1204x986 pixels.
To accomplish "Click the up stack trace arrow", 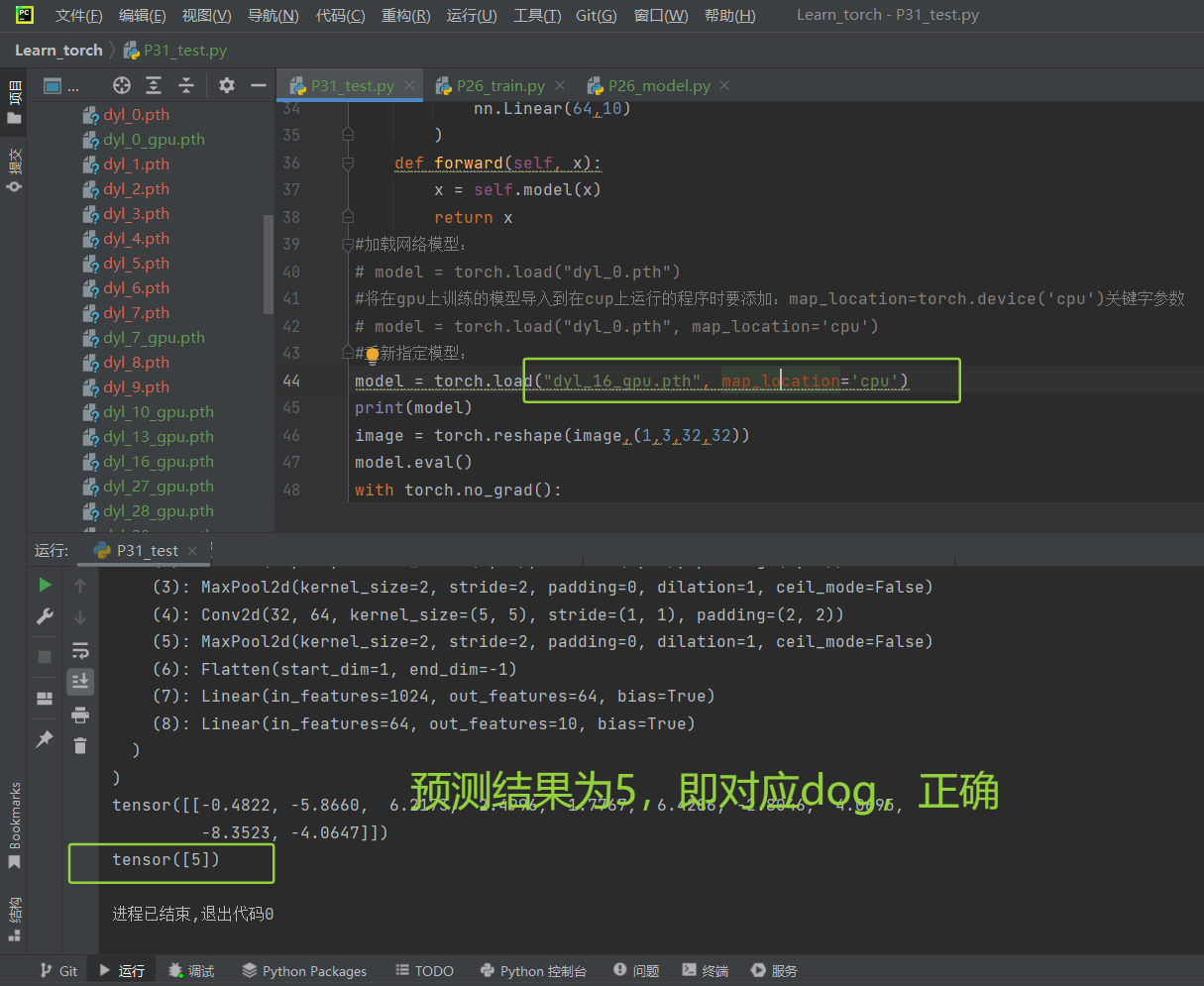I will coord(80,586).
